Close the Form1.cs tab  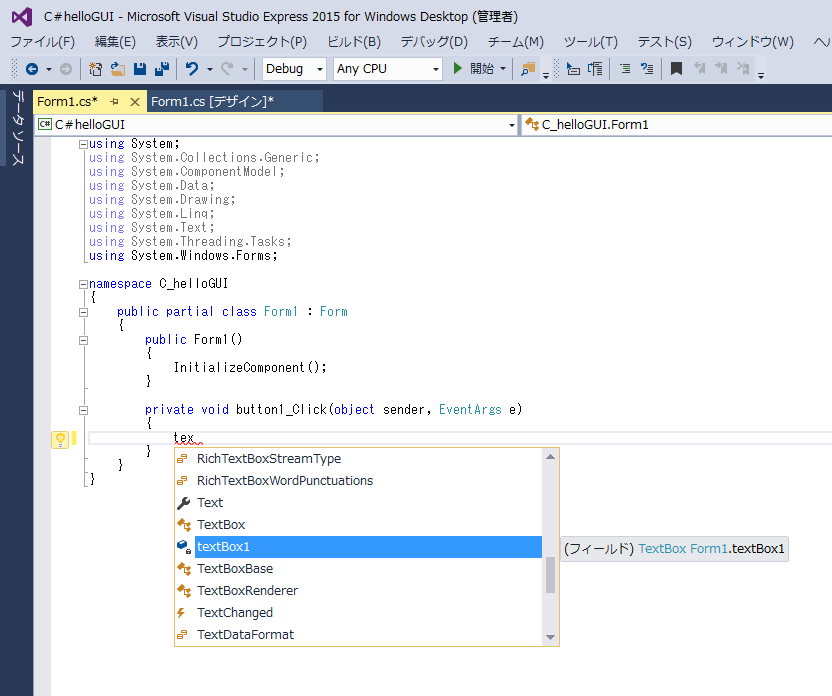[135, 102]
